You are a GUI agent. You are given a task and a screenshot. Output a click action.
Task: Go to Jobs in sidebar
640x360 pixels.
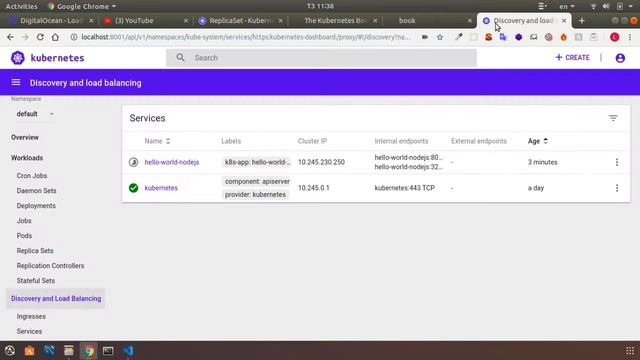24,221
